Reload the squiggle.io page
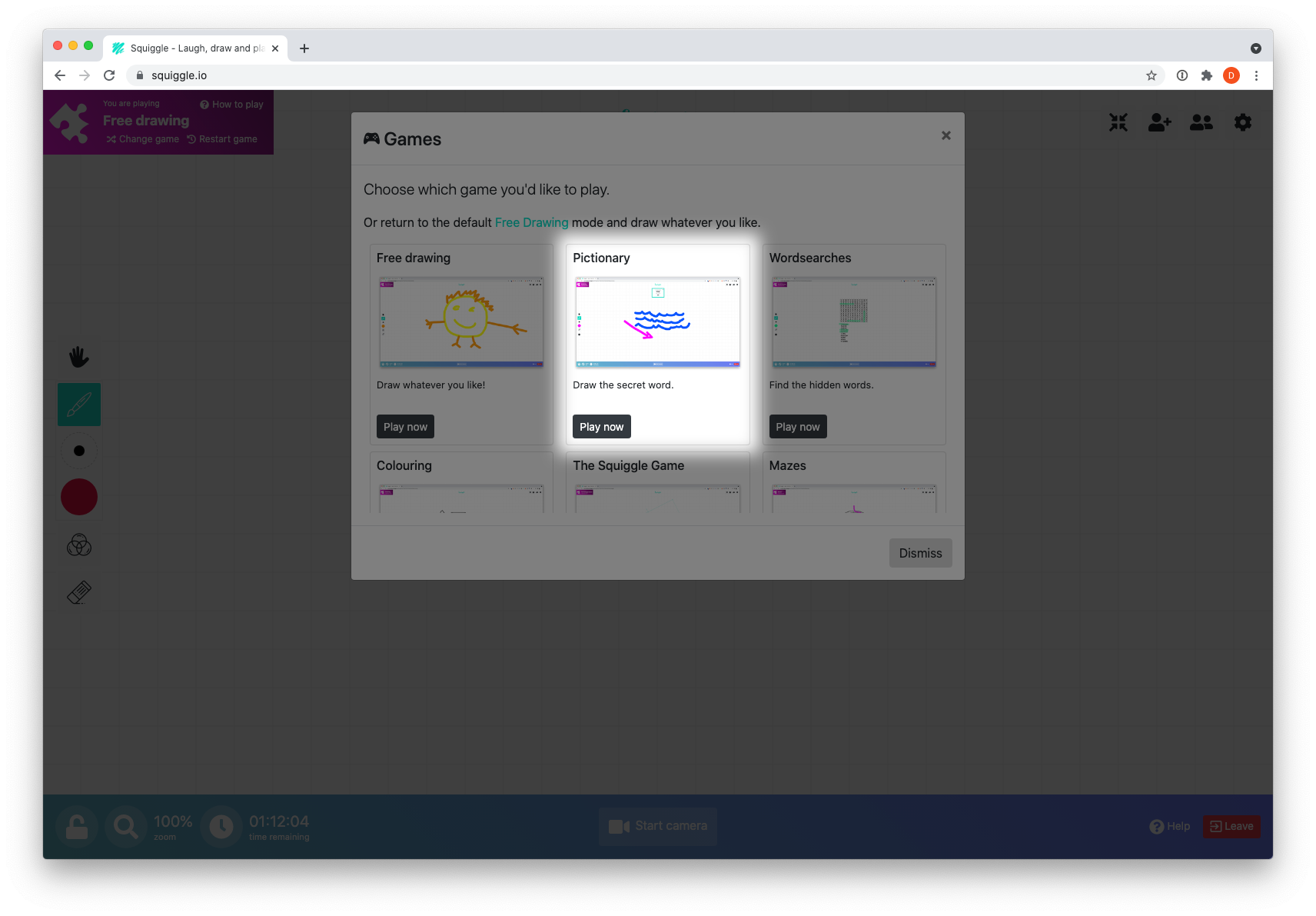Screen dimensions: 1316x916 coord(109,75)
